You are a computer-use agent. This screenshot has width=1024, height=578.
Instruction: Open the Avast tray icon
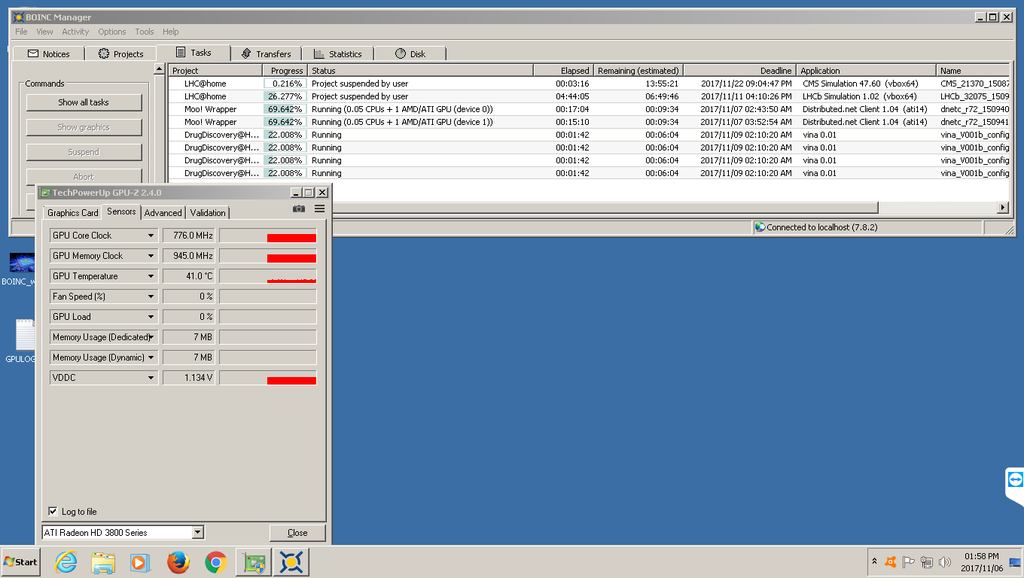click(890, 562)
